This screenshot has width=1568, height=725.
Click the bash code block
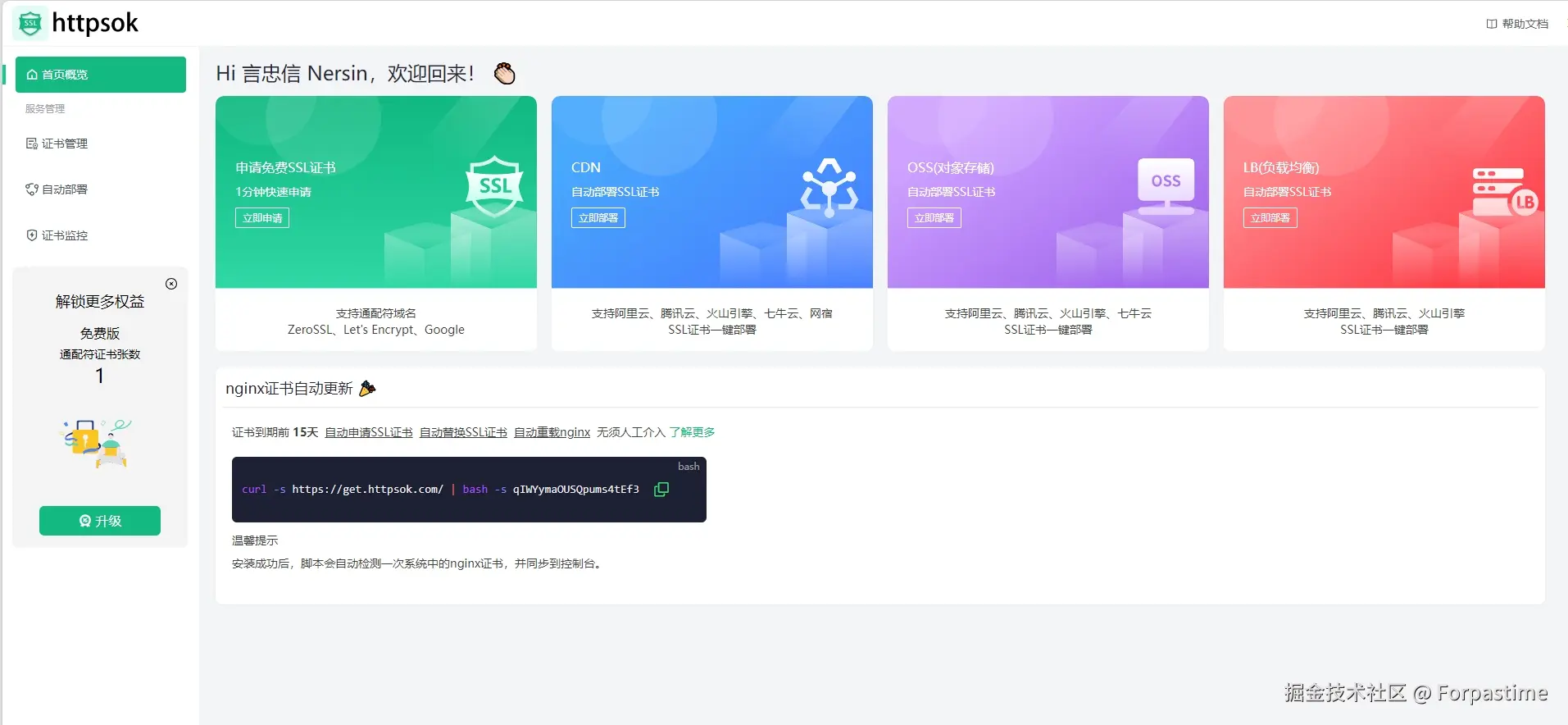tap(469, 490)
